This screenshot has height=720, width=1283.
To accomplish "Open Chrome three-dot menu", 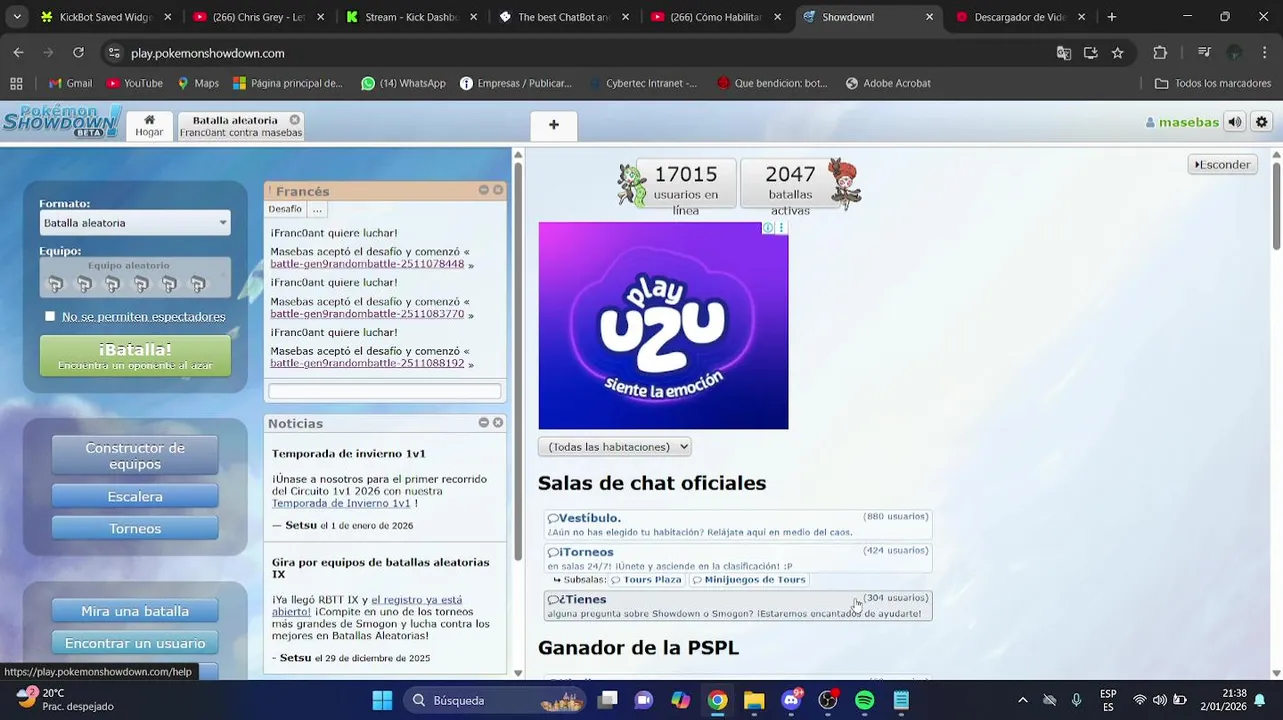I will tap(1265, 53).
